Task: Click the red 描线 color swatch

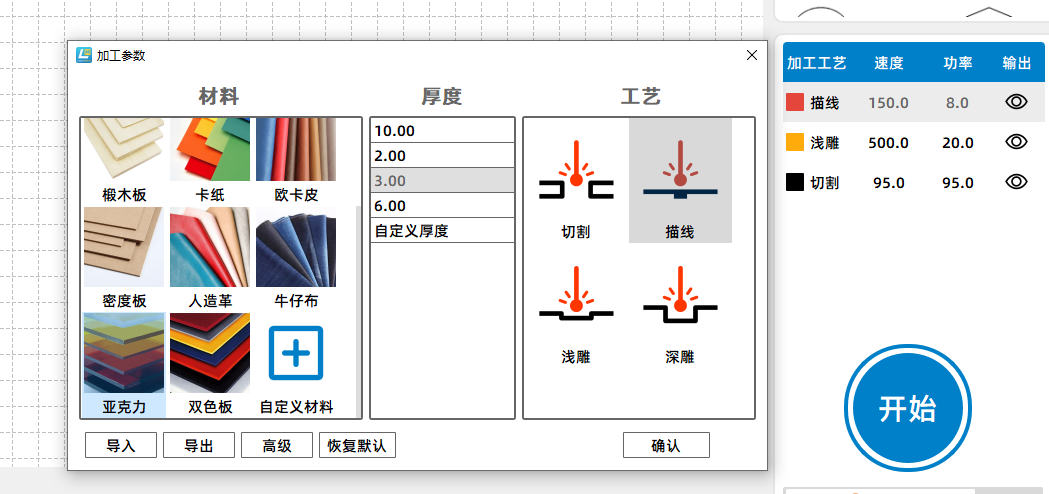Action: click(x=795, y=102)
